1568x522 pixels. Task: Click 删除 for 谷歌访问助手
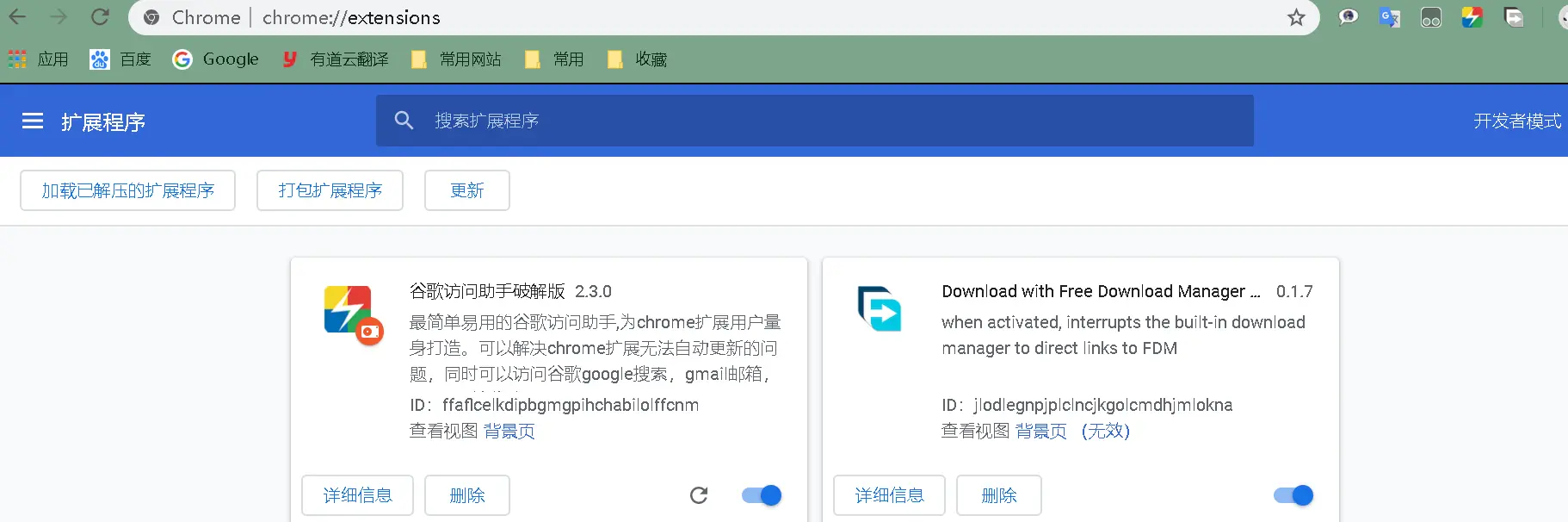467,495
